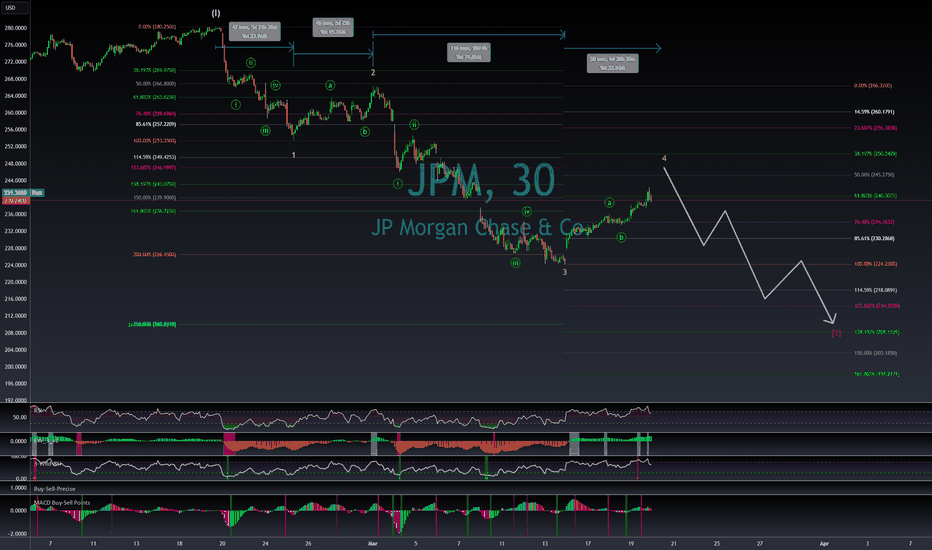932x550 pixels.
Task: Click the circled 'b' label before the wave 2 peak
Action: [x=364, y=132]
